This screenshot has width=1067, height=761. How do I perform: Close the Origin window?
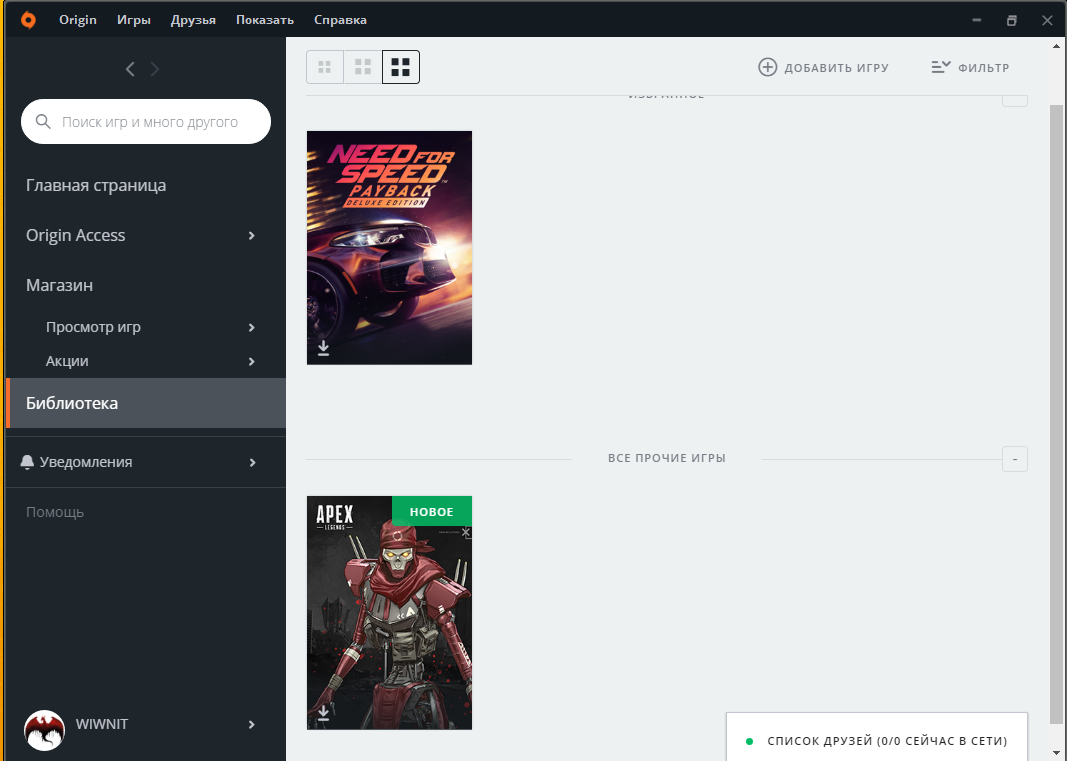(x=1047, y=20)
